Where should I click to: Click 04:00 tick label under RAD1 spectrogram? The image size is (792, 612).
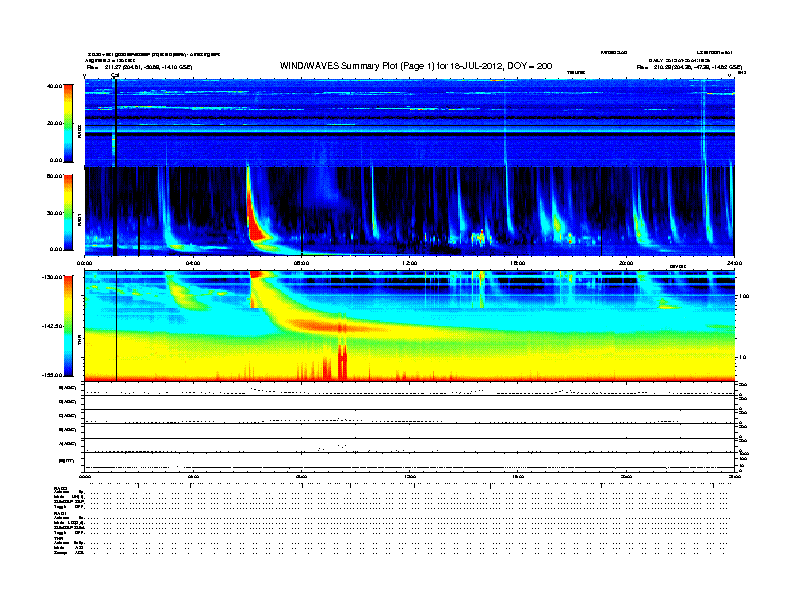pyautogui.click(x=193, y=263)
